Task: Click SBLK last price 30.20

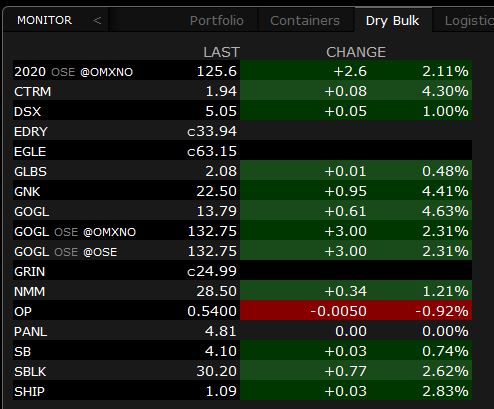Action: [216, 371]
